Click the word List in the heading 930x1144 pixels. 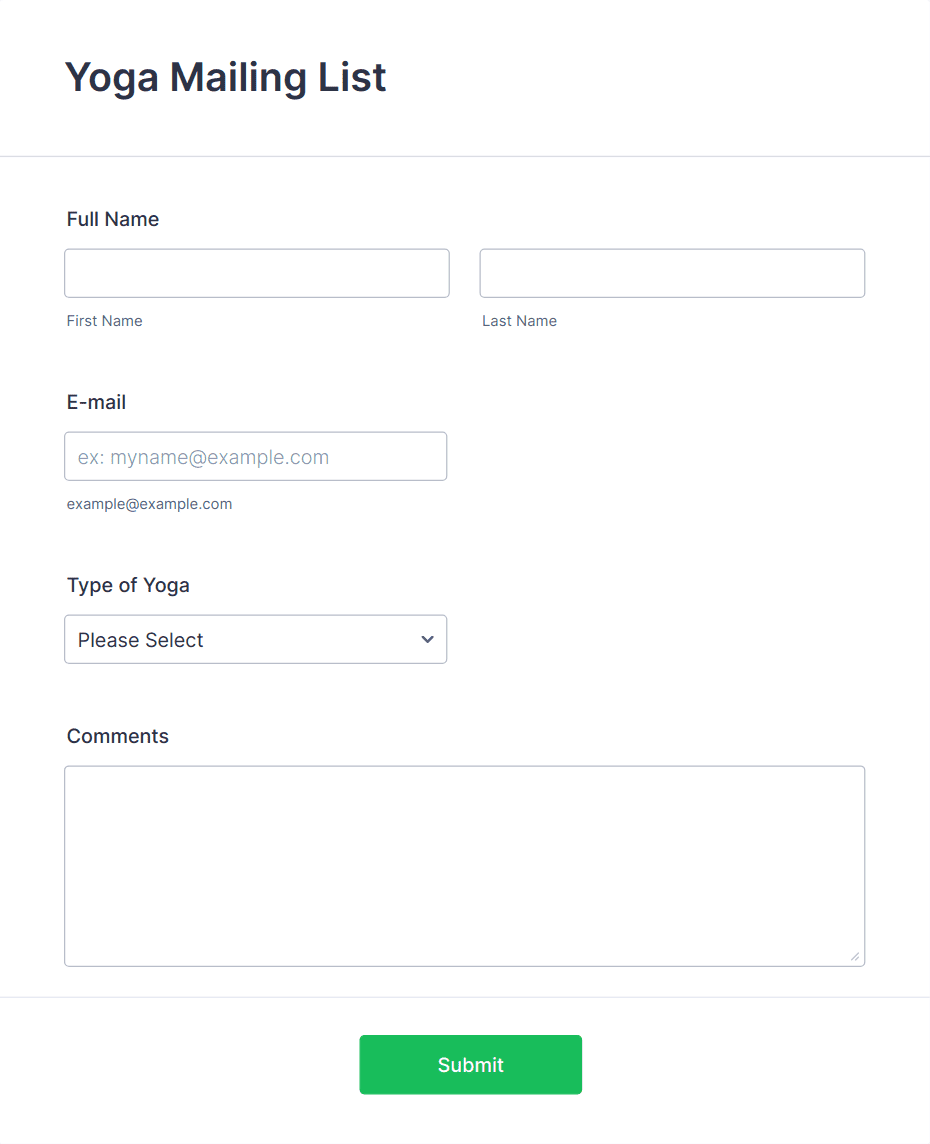click(352, 77)
